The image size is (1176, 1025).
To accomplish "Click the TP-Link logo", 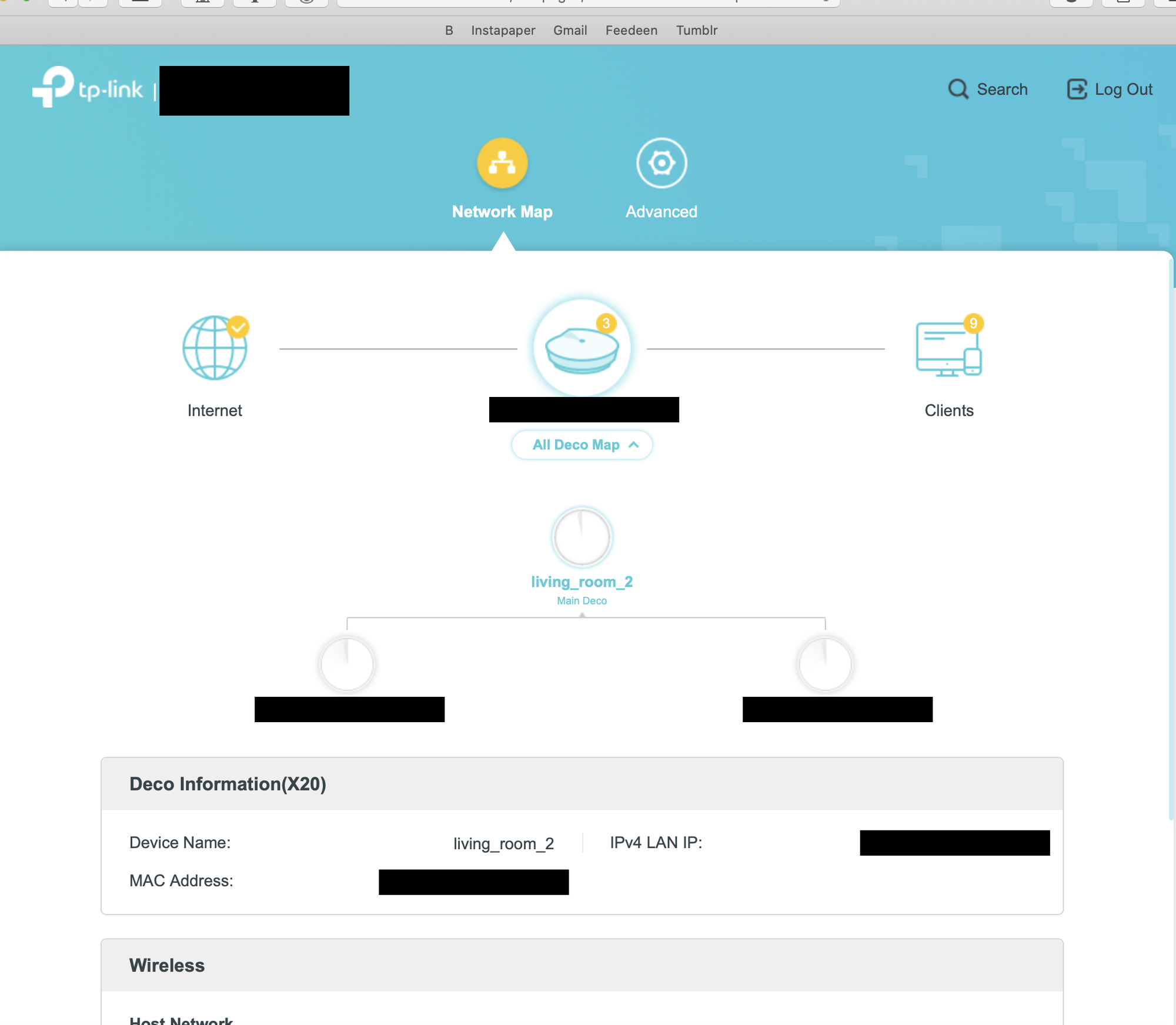I will 87,88.
